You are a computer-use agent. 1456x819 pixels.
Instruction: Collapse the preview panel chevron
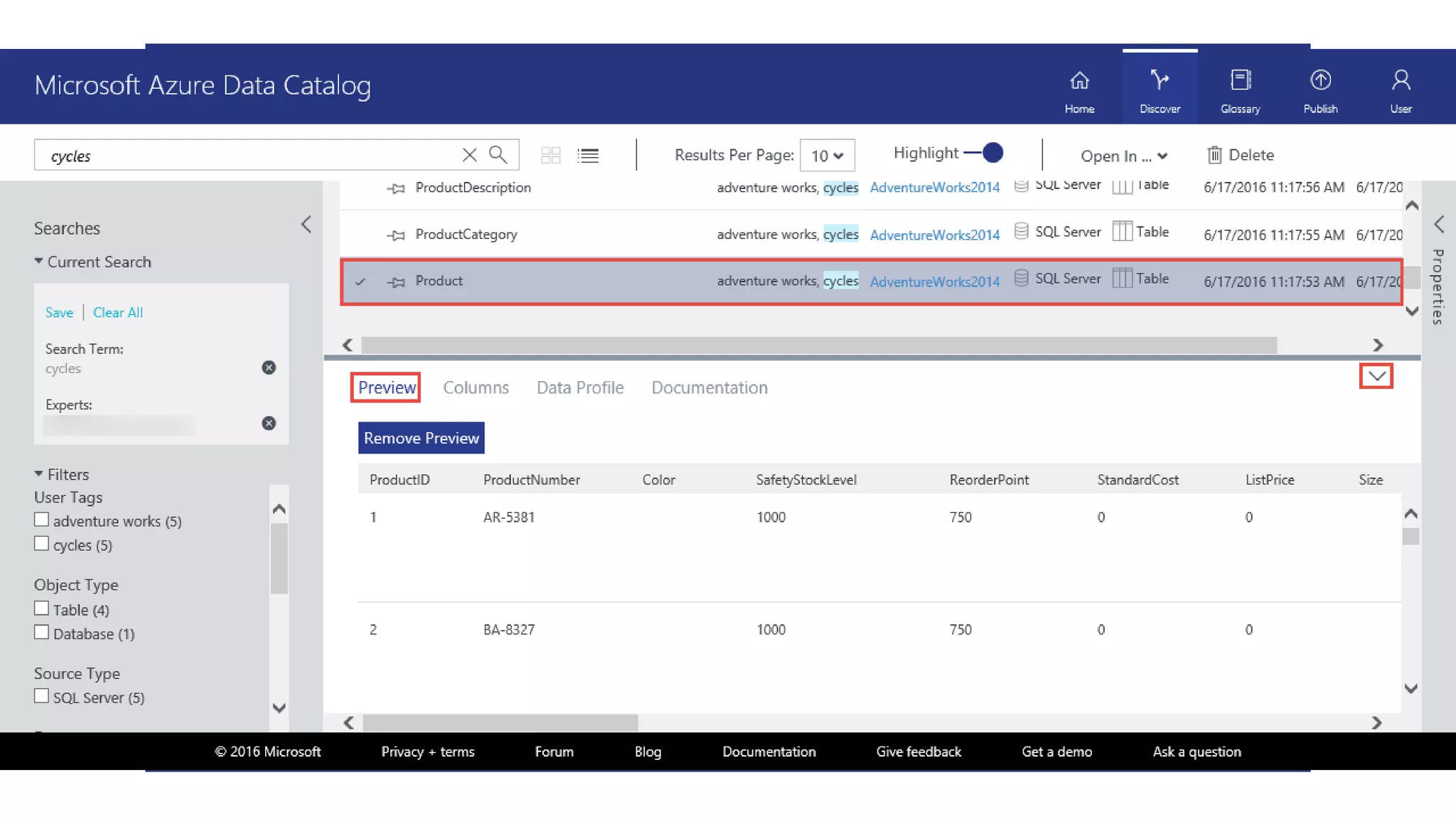point(1376,376)
